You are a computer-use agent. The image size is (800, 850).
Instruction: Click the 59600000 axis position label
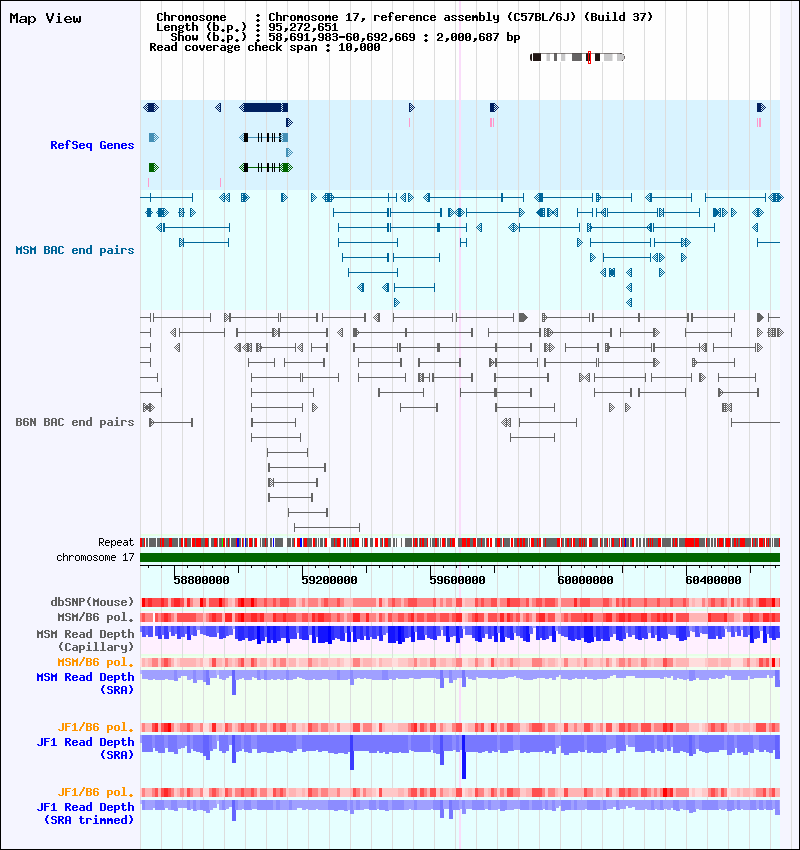point(457,580)
